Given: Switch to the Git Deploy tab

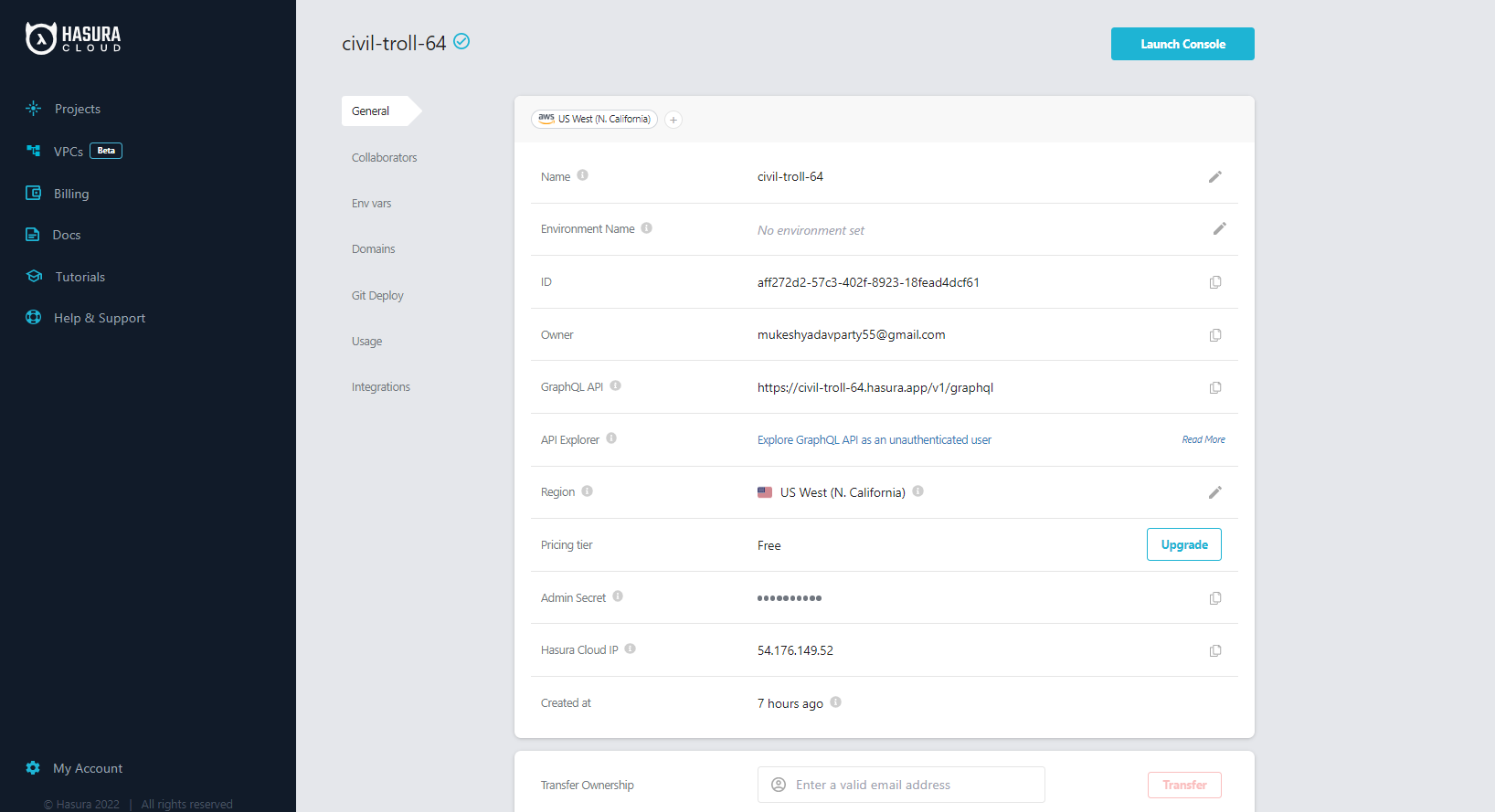Looking at the screenshot, I should click(x=377, y=295).
